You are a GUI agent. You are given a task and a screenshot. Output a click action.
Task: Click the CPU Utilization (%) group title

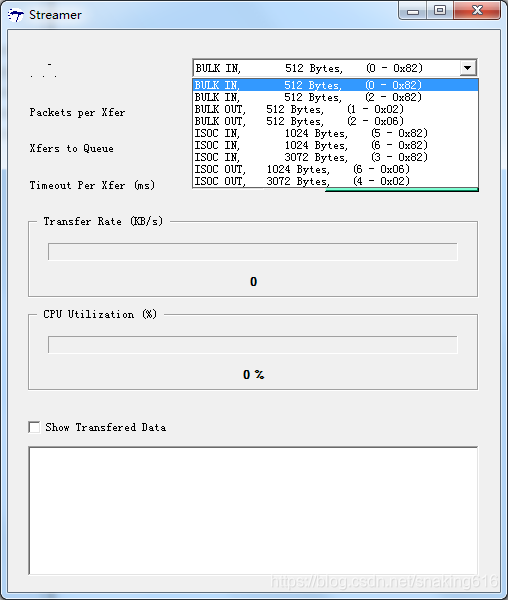pos(100,314)
